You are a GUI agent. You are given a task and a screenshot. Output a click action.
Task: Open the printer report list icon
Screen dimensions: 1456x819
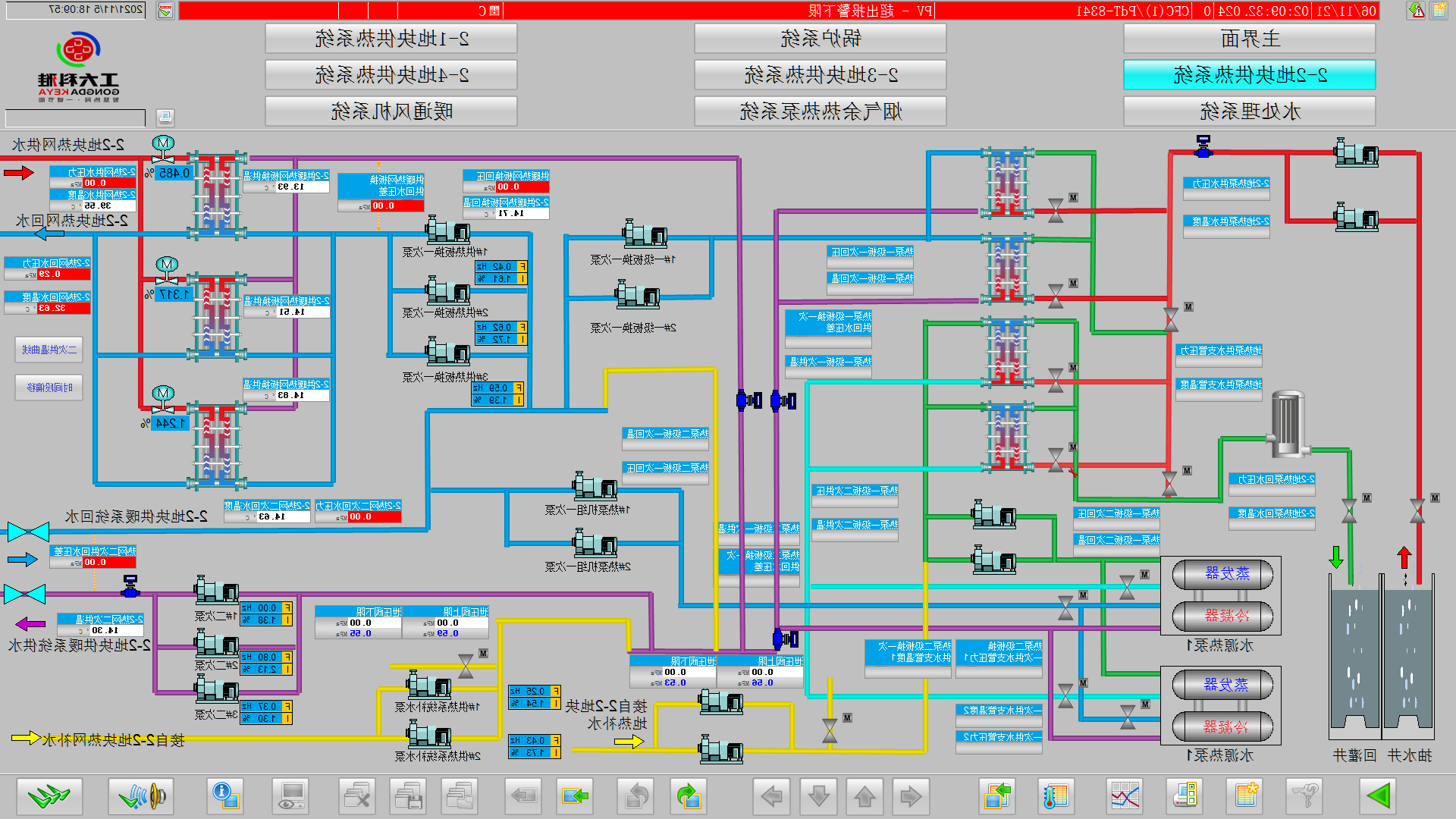click(x=1184, y=796)
